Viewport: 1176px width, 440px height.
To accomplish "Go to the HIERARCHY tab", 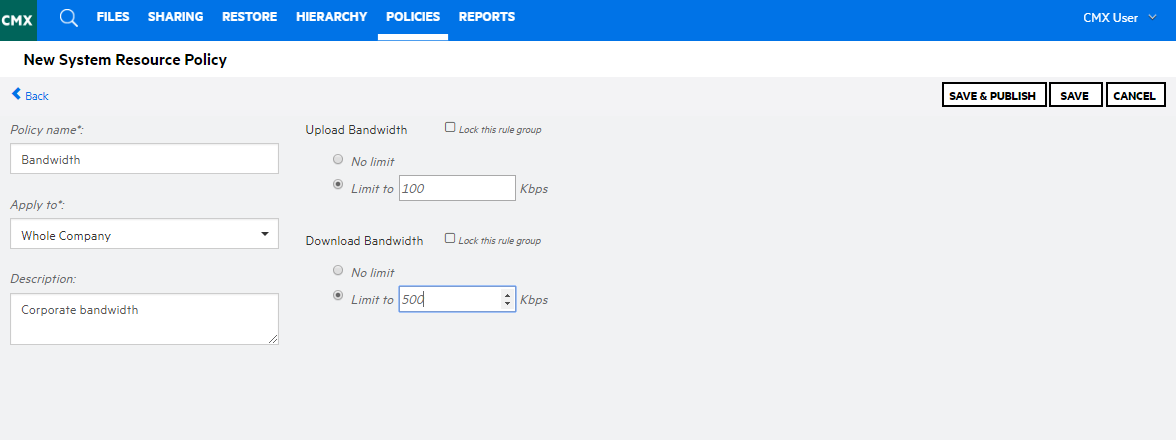I will pos(332,16).
